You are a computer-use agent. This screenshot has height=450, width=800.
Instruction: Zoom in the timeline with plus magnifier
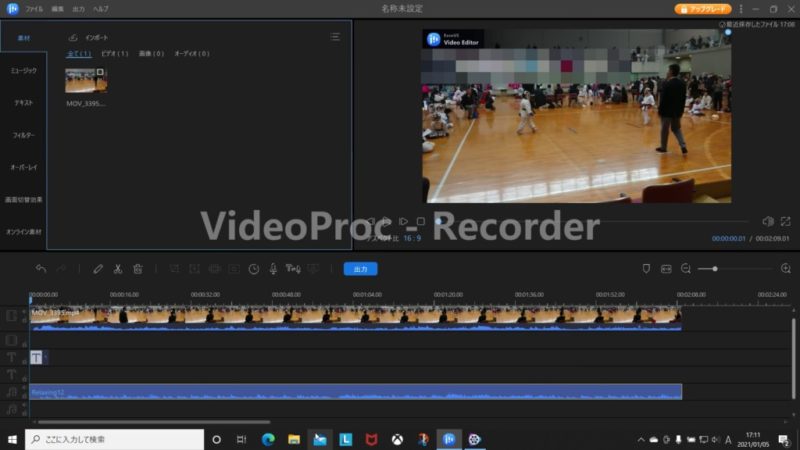786,269
